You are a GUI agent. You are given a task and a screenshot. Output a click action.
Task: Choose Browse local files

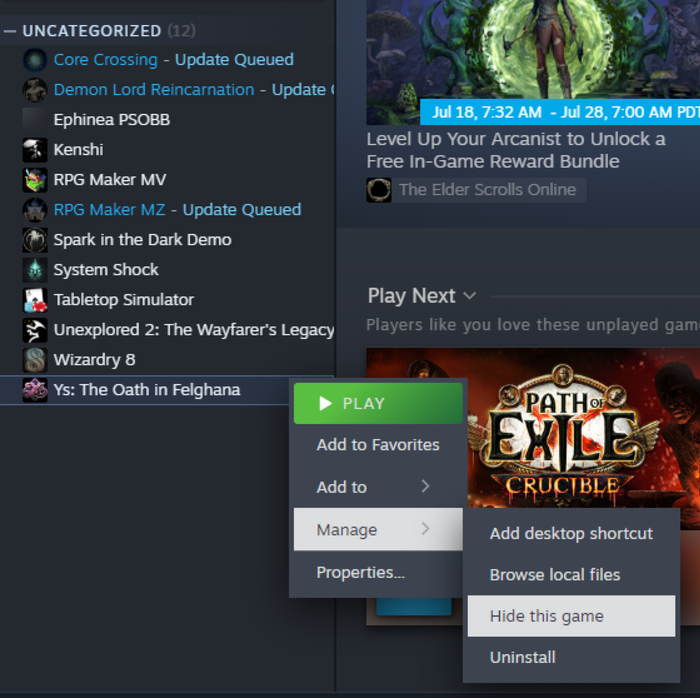click(x=571, y=575)
